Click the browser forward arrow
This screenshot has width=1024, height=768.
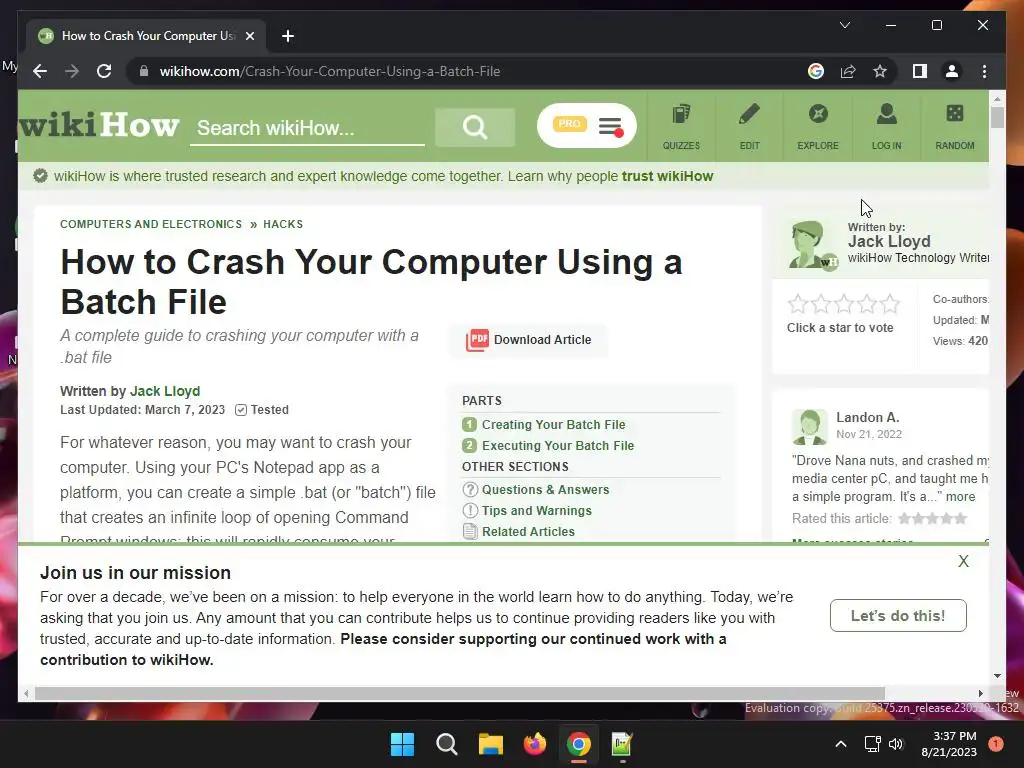72,71
